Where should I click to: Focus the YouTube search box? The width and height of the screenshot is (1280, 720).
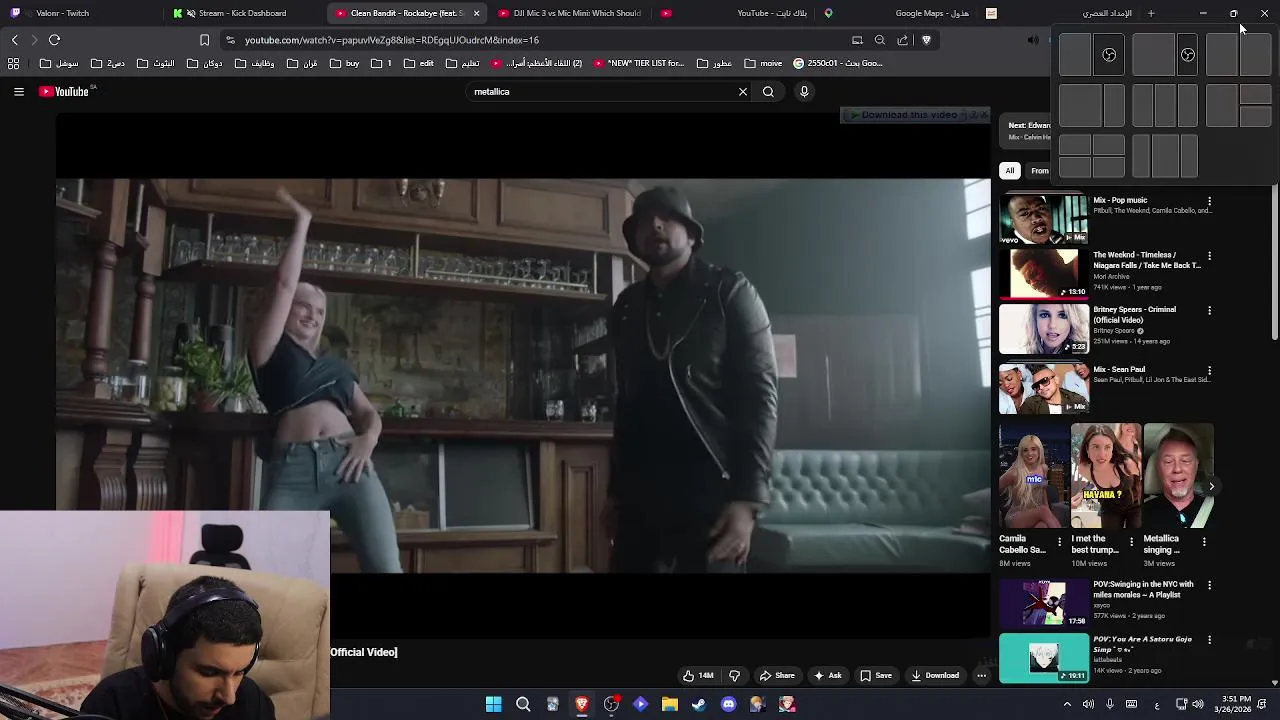(x=600, y=92)
